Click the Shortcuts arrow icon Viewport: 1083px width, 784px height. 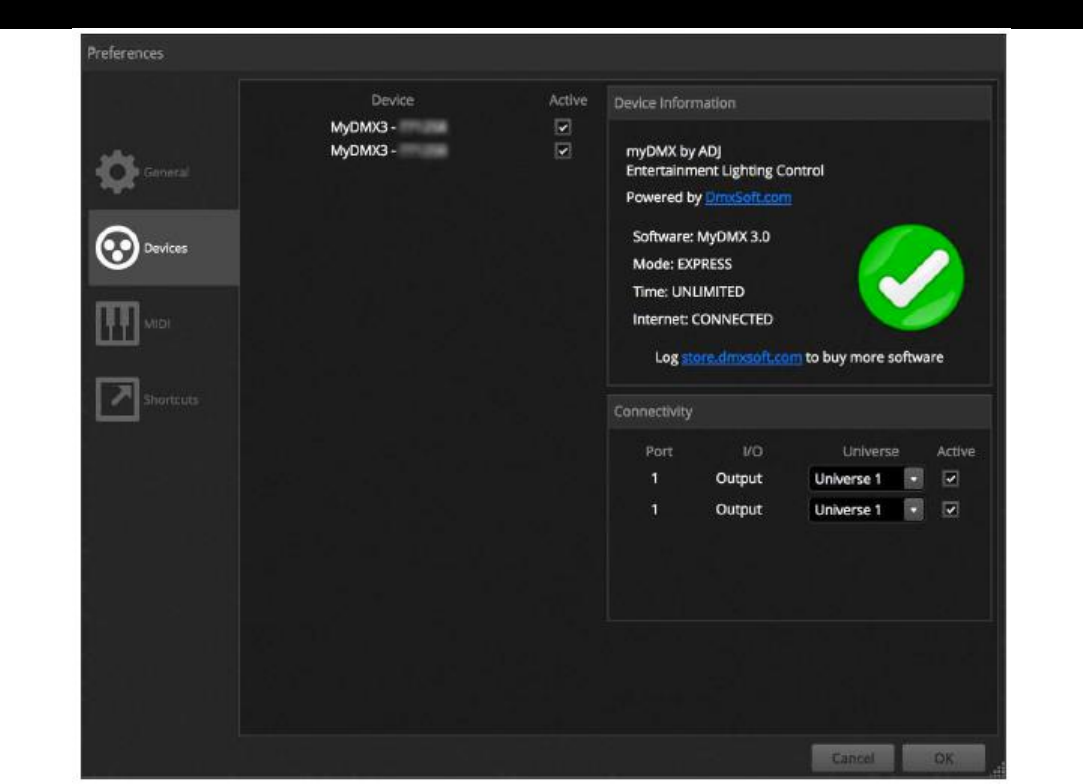point(117,399)
